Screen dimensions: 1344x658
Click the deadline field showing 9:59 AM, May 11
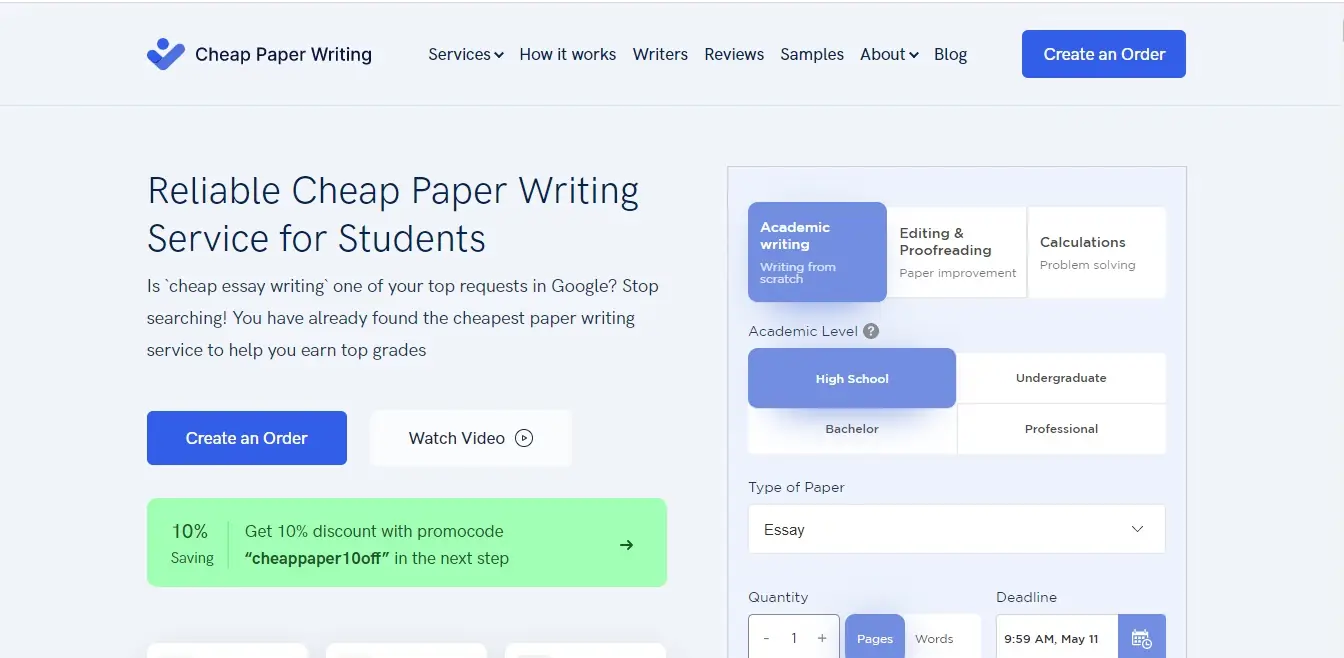[1057, 638]
